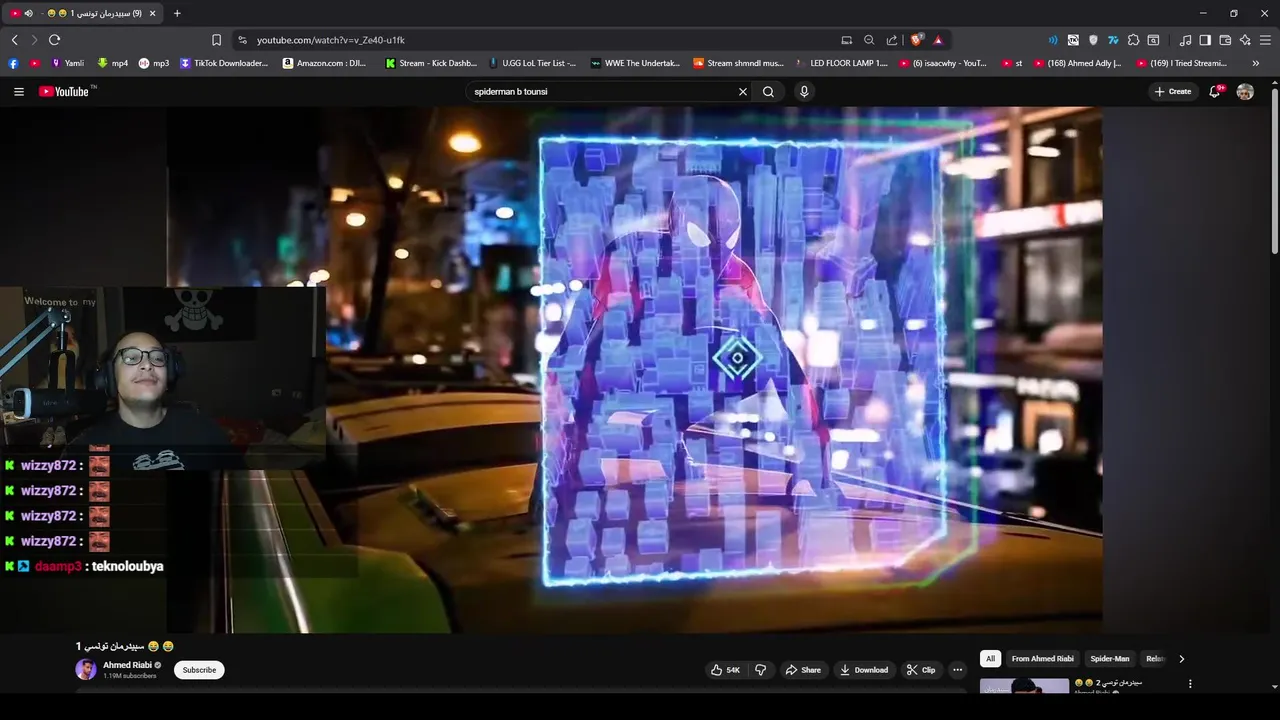
Task: Open Facebook bookmark
Action: (x=13, y=63)
